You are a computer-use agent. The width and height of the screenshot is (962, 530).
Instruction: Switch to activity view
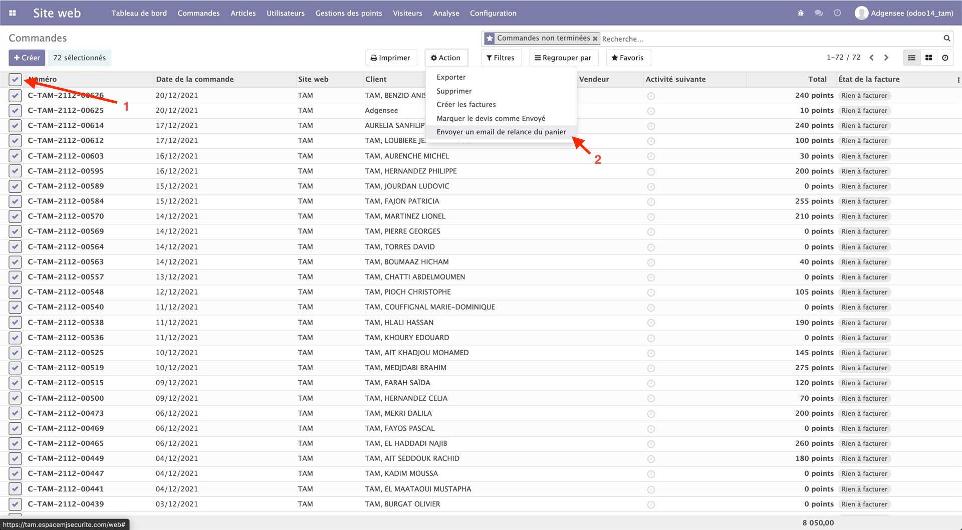pyautogui.click(x=945, y=58)
